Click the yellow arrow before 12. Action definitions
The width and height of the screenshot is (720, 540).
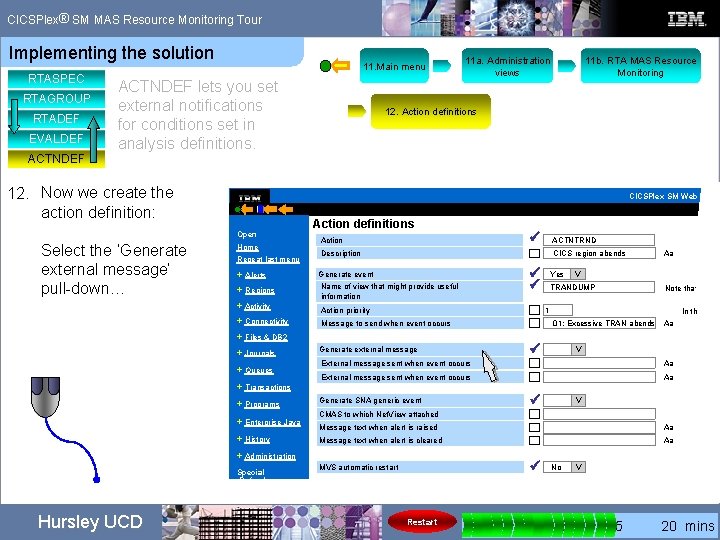(x=357, y=111)
